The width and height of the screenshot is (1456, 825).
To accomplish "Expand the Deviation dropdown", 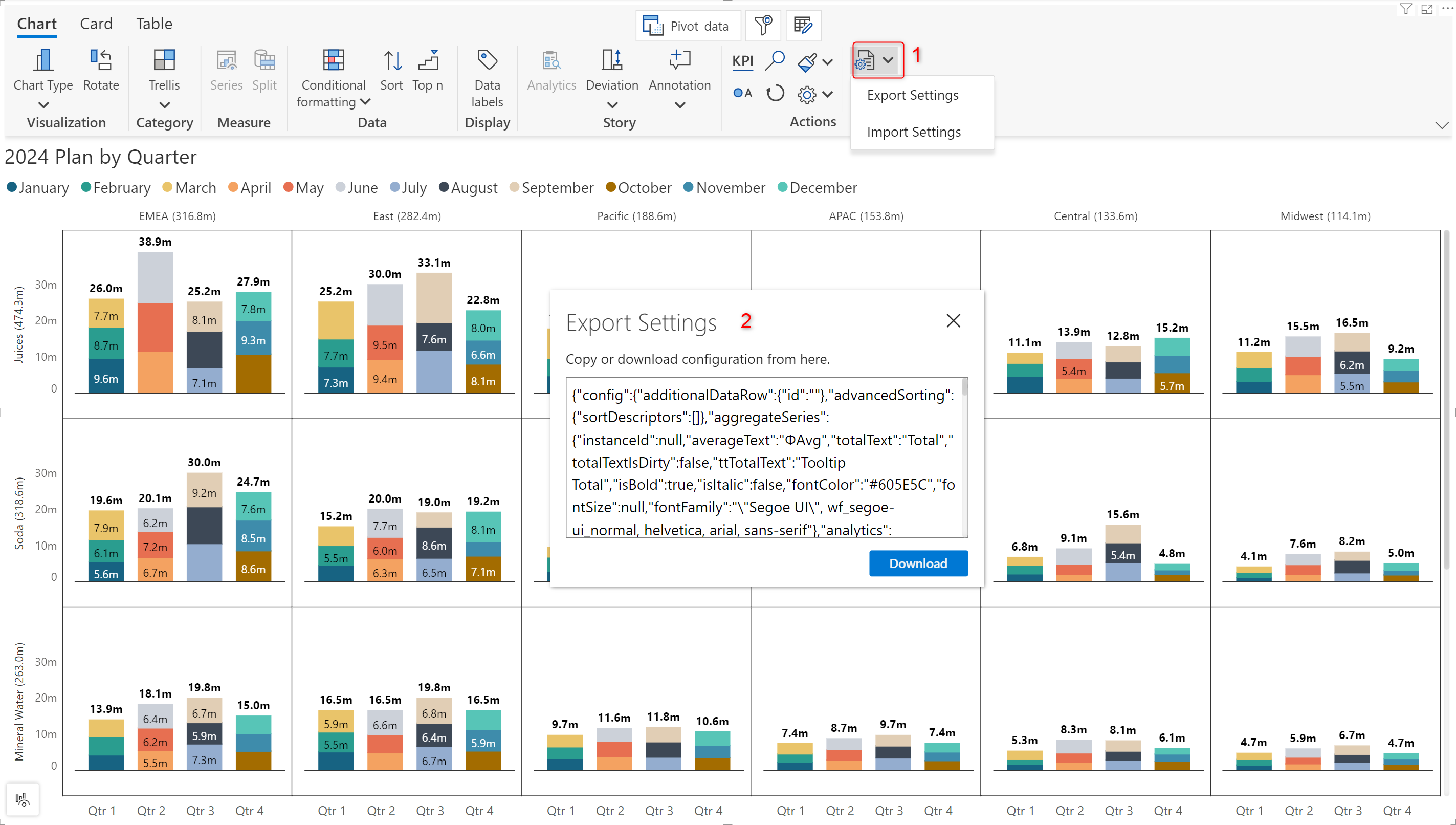I will point(612,105).
